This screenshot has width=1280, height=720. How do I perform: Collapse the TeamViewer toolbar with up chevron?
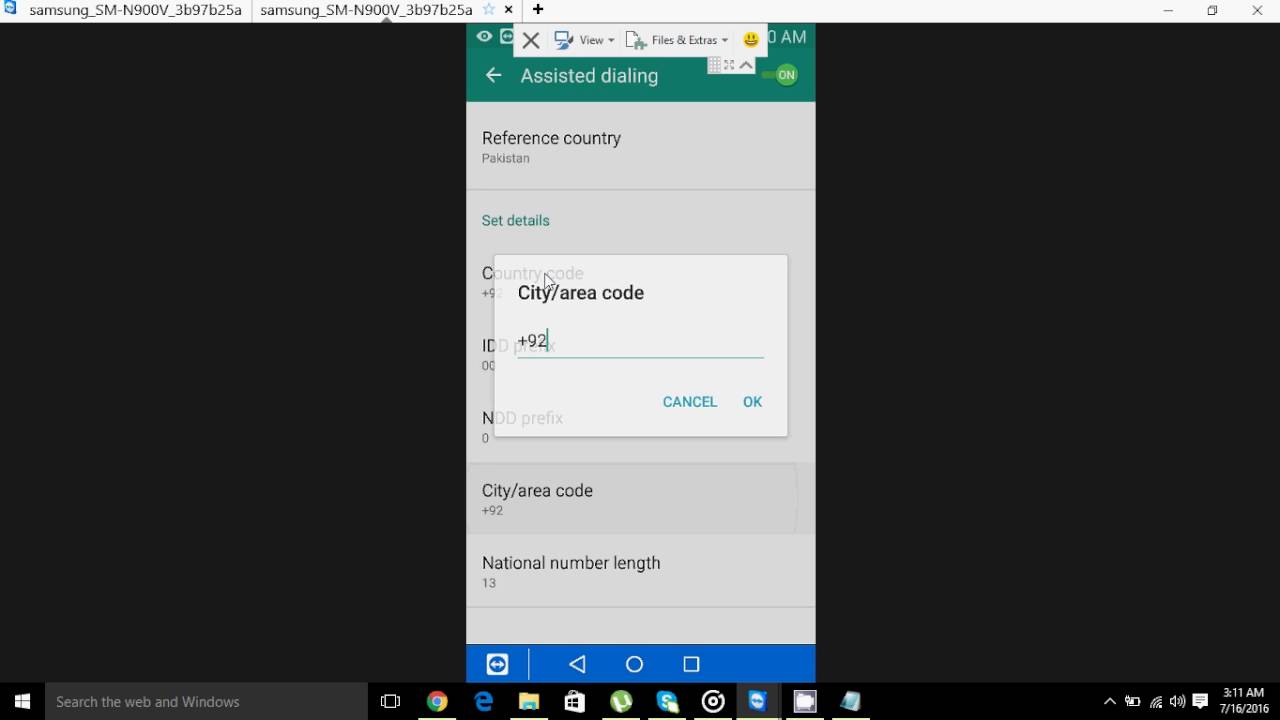[x=746, y=65]
